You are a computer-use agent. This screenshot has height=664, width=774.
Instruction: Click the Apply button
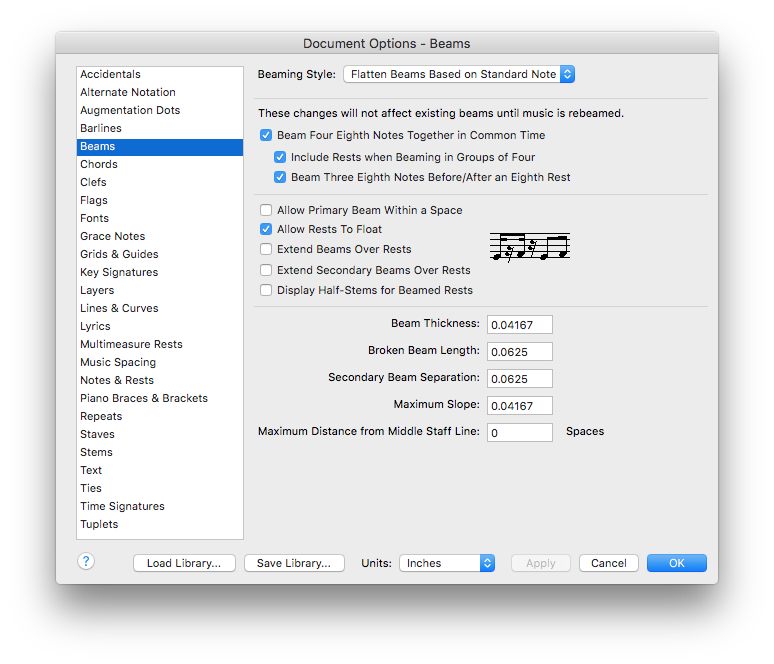coord(541,563)
